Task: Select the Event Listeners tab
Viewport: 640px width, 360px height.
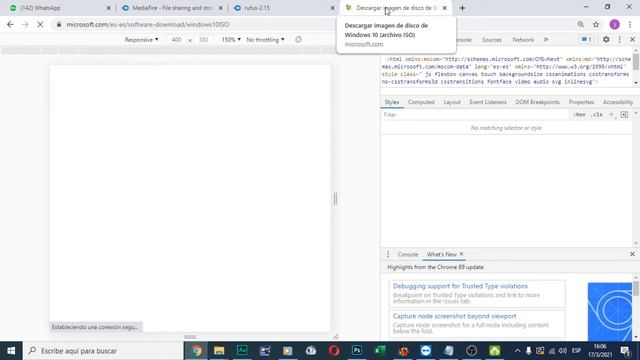Action: pyautogui.click(x=488, y=102)
